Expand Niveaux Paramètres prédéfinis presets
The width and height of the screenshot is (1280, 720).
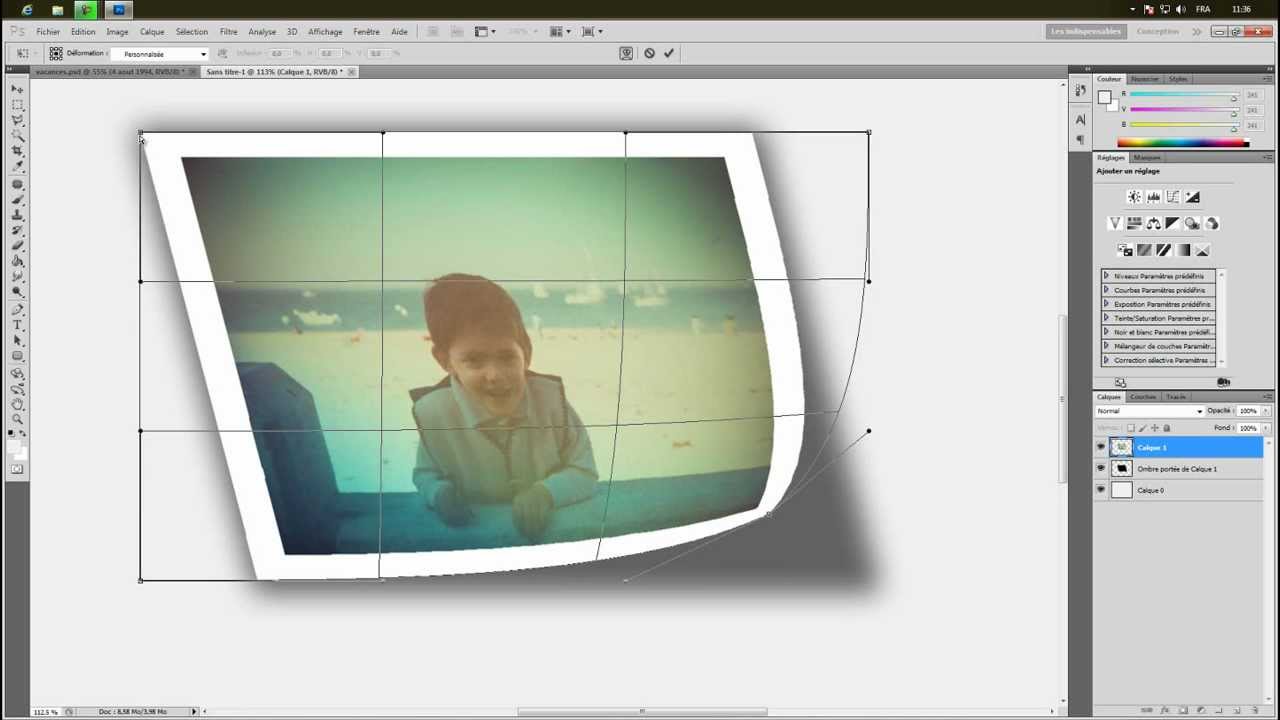(1106, 276)
